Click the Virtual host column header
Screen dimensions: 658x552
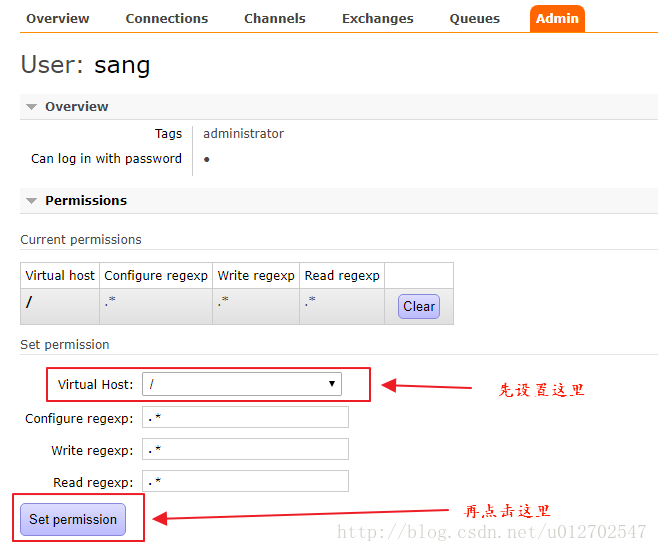(x=60, y=276)
